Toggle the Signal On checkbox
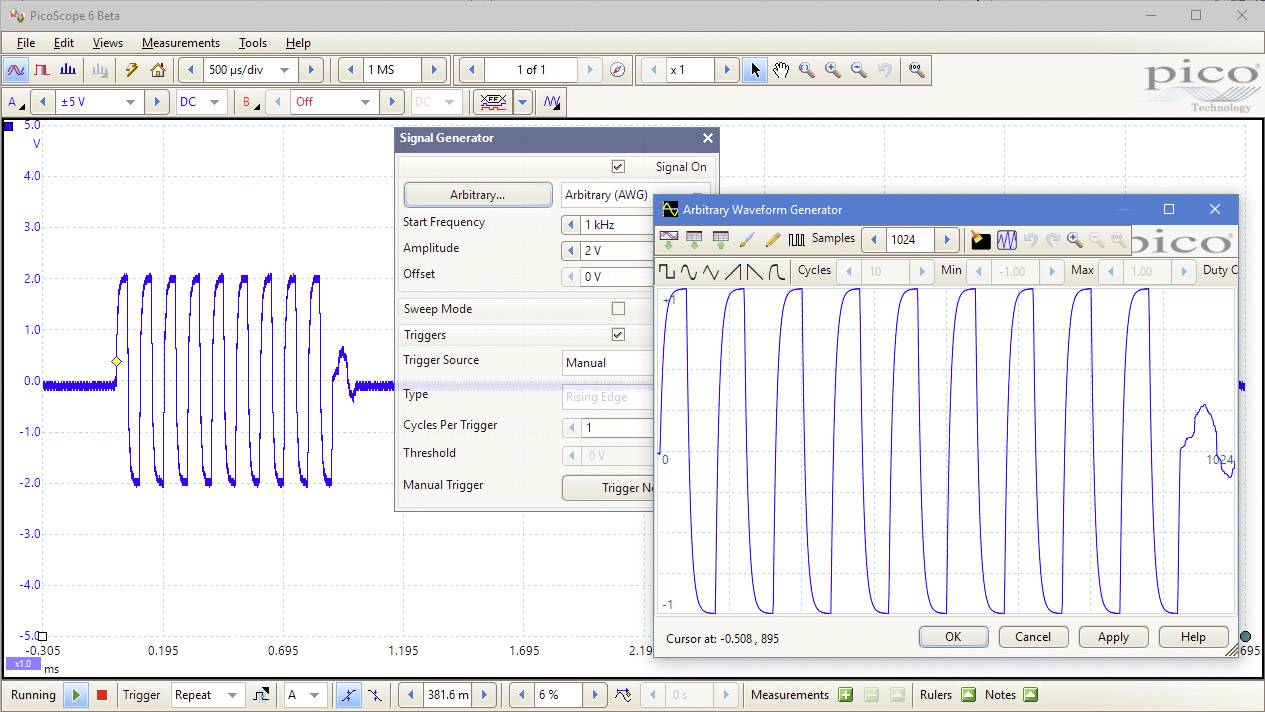Viewport: 1265px width, 712px height. click(618, 166)
